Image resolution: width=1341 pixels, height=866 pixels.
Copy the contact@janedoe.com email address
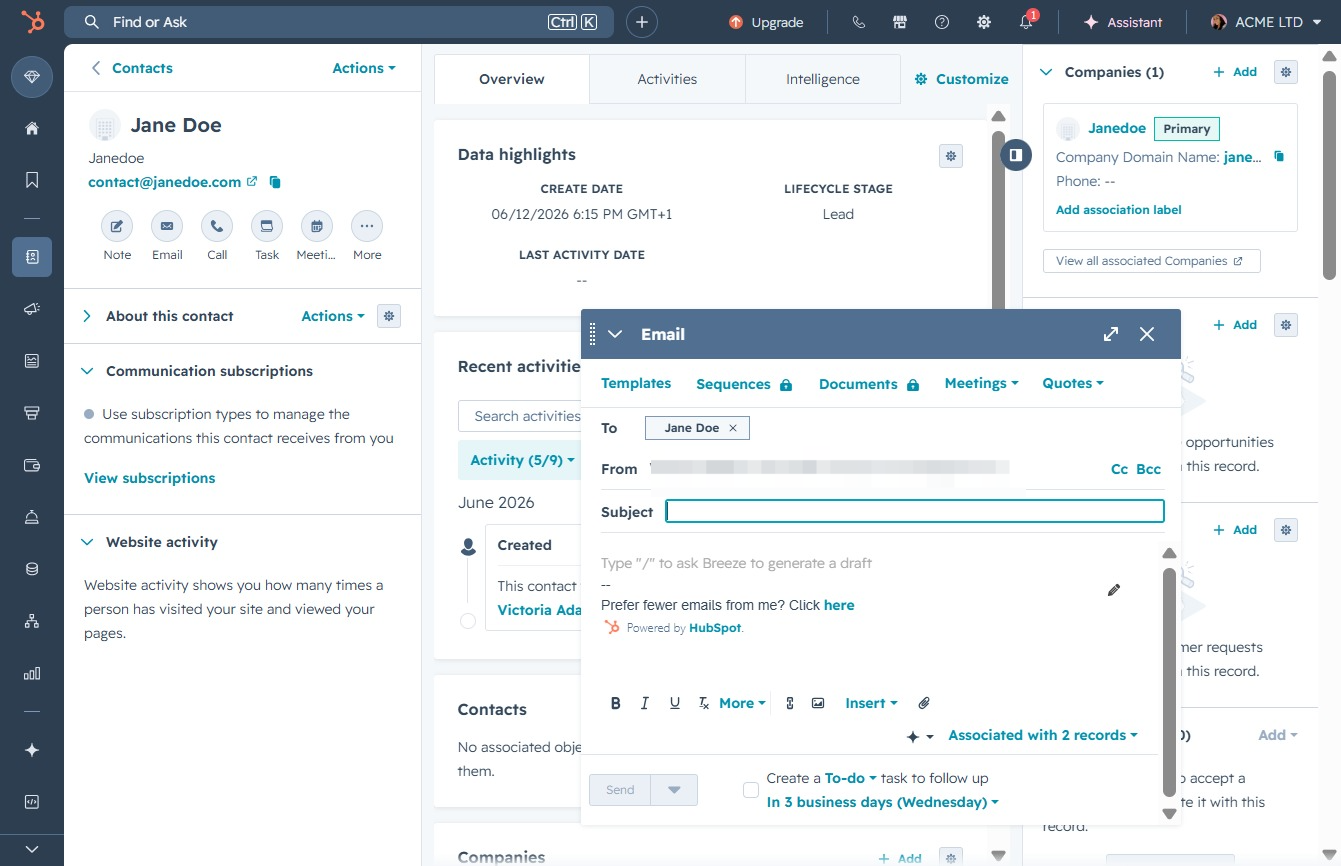[275, 182]
